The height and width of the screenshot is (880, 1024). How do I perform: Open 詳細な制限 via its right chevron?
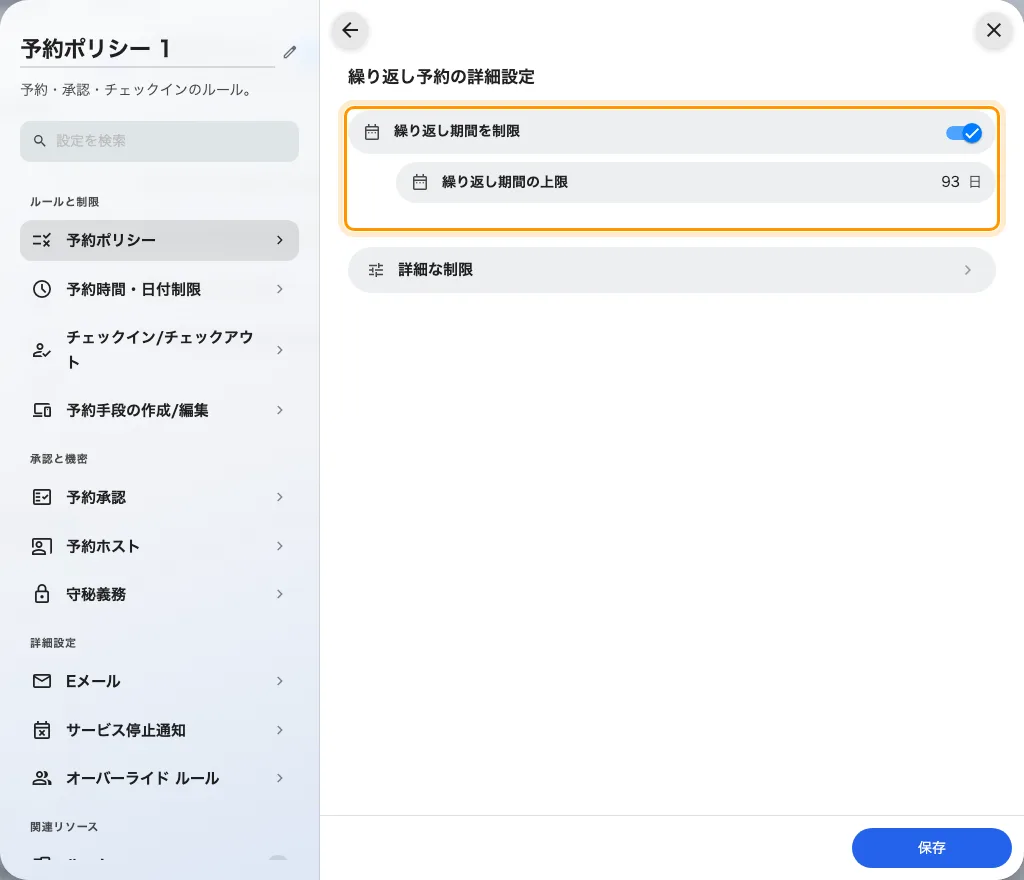968,270
